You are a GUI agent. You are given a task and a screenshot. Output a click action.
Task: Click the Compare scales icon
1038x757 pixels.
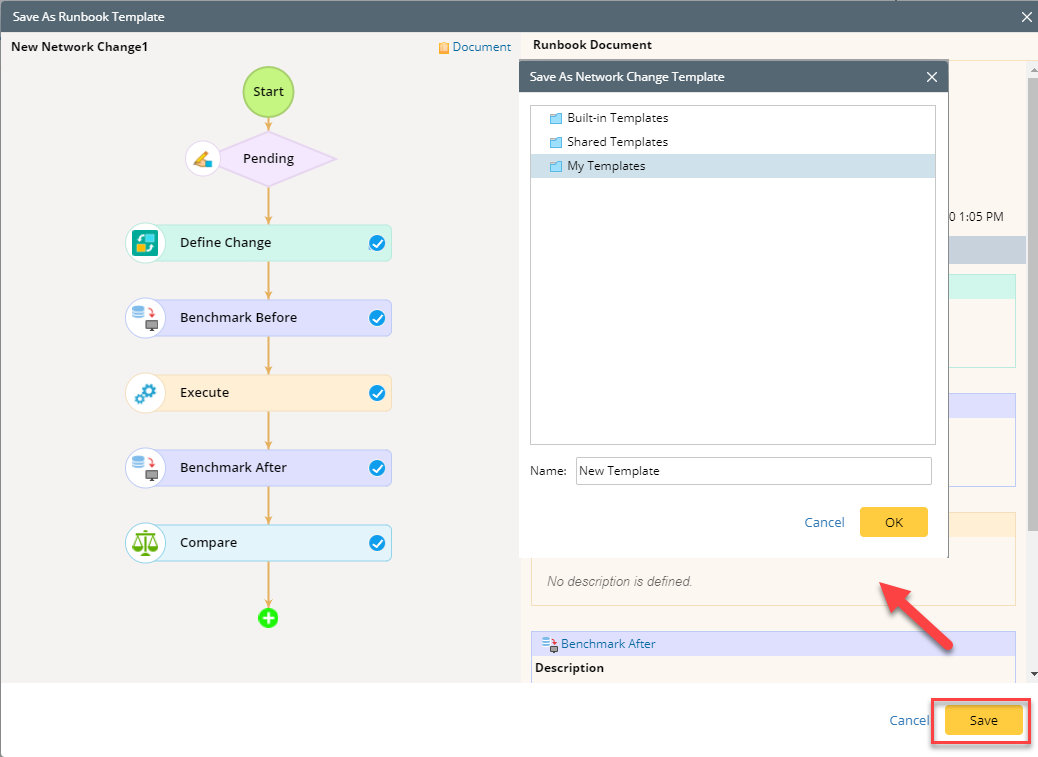(146, 543)
